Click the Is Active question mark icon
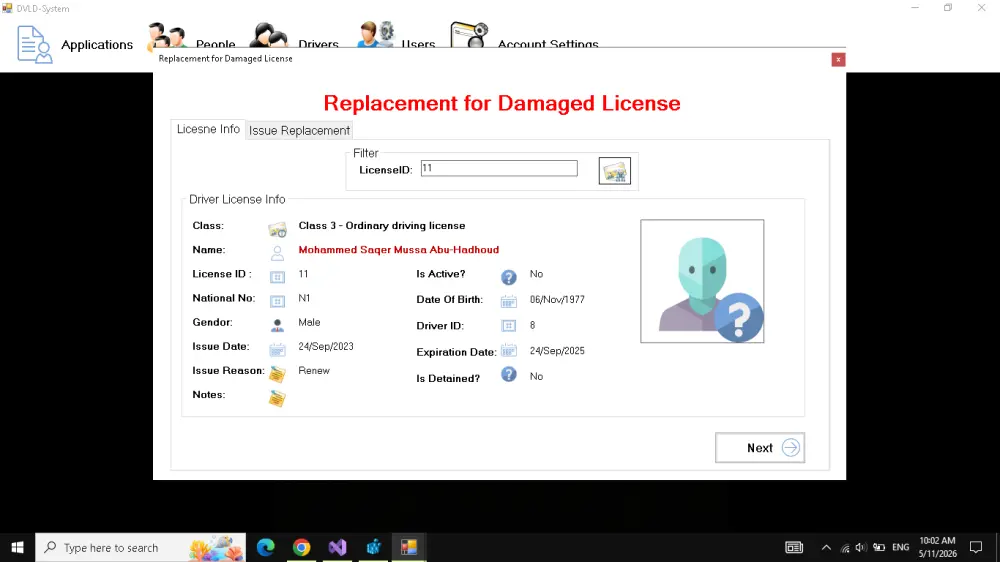 [508, 277]
